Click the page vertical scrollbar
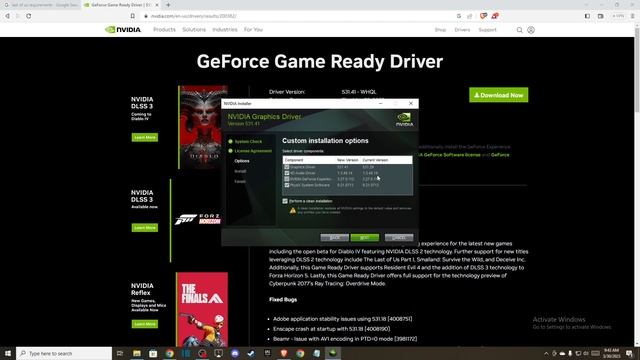 637,69
